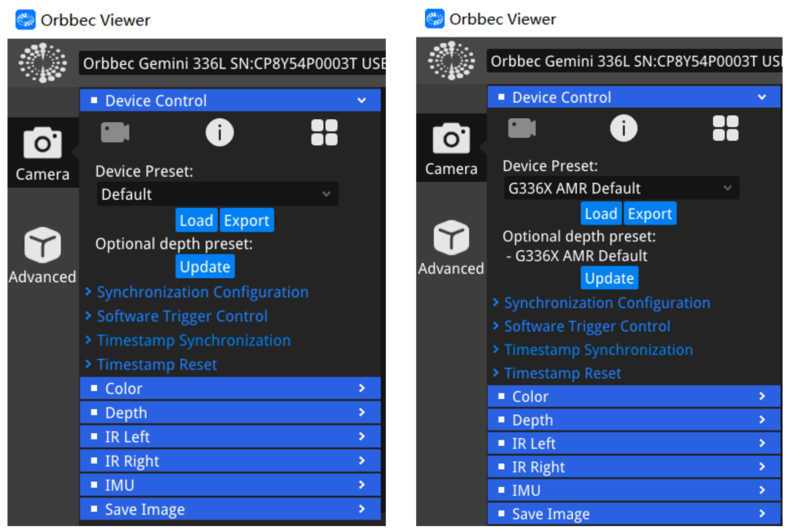Click Update under "- G336X AMR Default" preset

pyautogui.click(x=609, y=278)
